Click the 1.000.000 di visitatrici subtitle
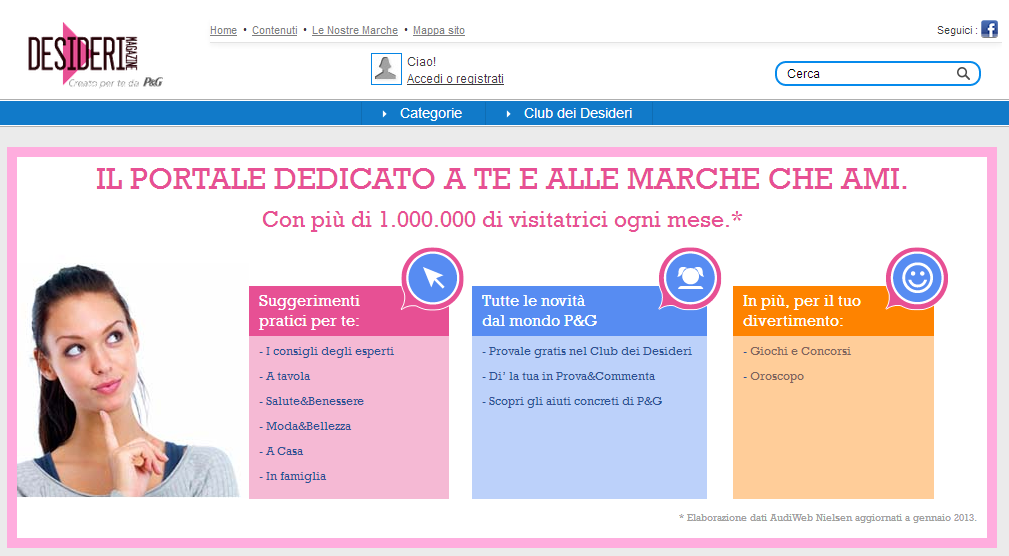The height and width of the screenshot is (556, 1009). [x=502, y=219]
